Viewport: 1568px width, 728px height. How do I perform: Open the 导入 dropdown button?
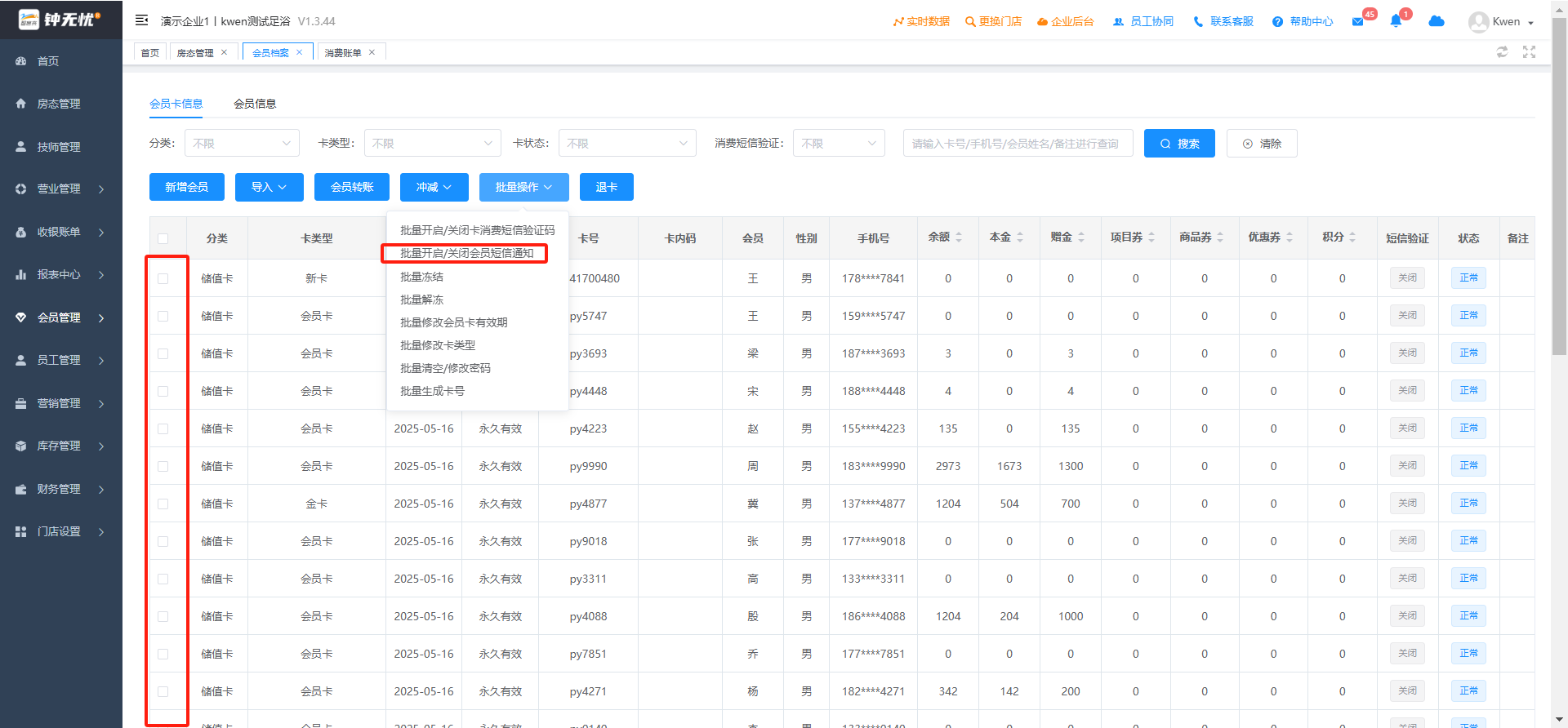coord(269,187)
